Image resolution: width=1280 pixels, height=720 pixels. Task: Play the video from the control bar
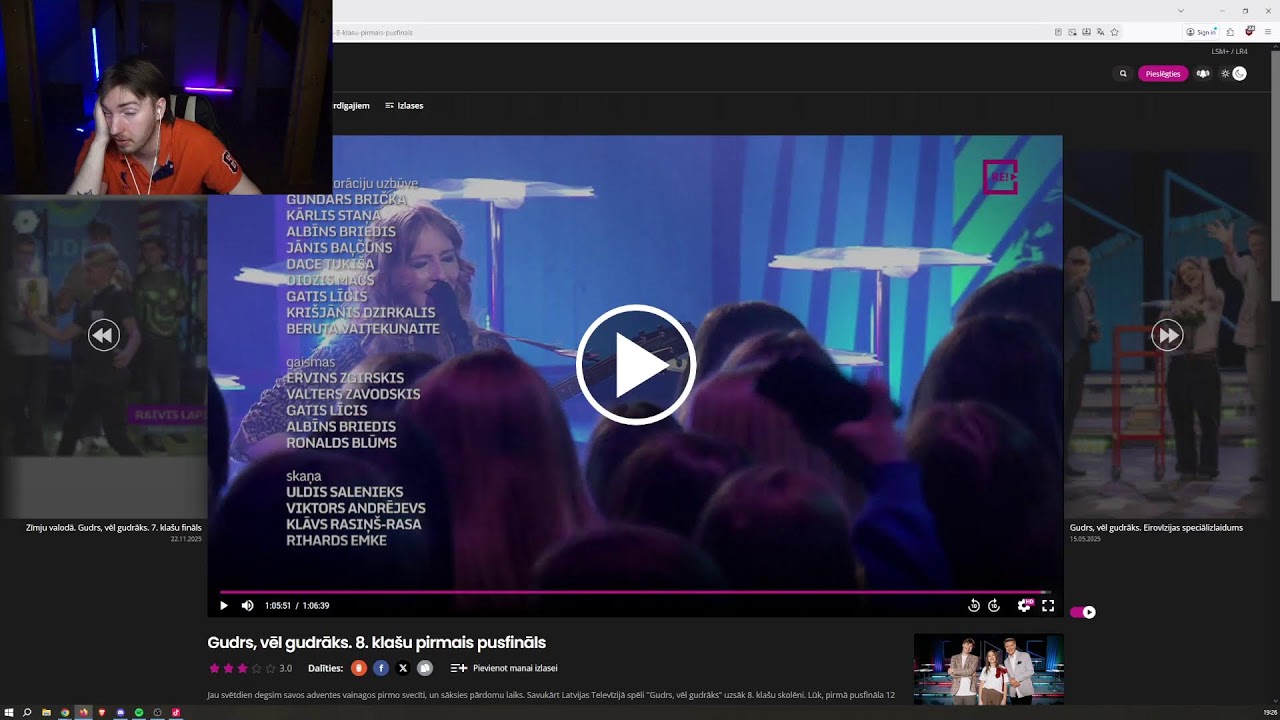coord(223,605)
